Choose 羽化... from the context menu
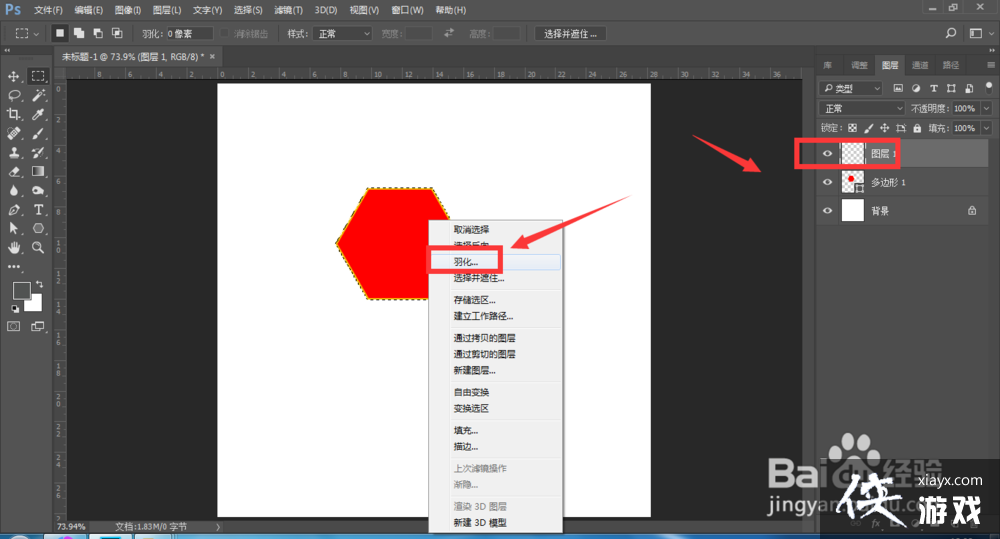 coord(466,261)
